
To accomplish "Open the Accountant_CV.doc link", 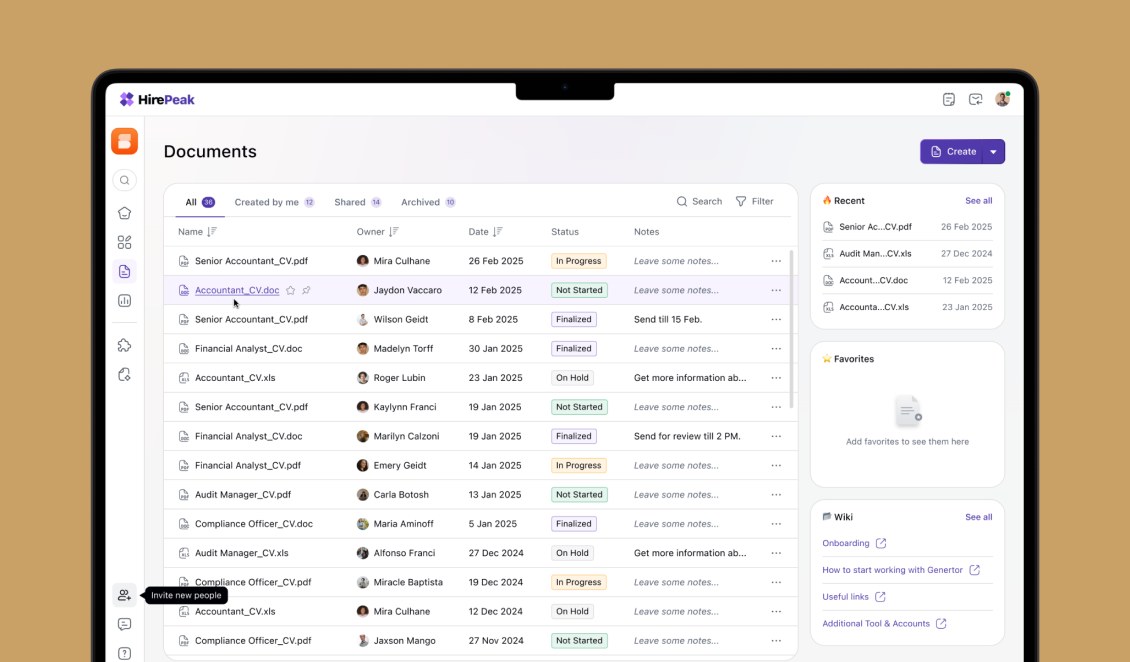I will coord(237,290).
